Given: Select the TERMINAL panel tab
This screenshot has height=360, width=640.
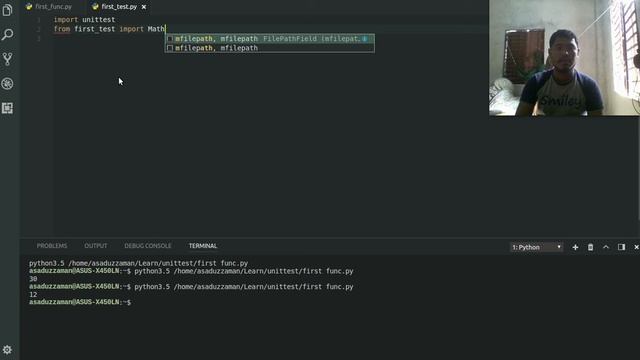Looking at the screenshot, I should coord(203,246).
